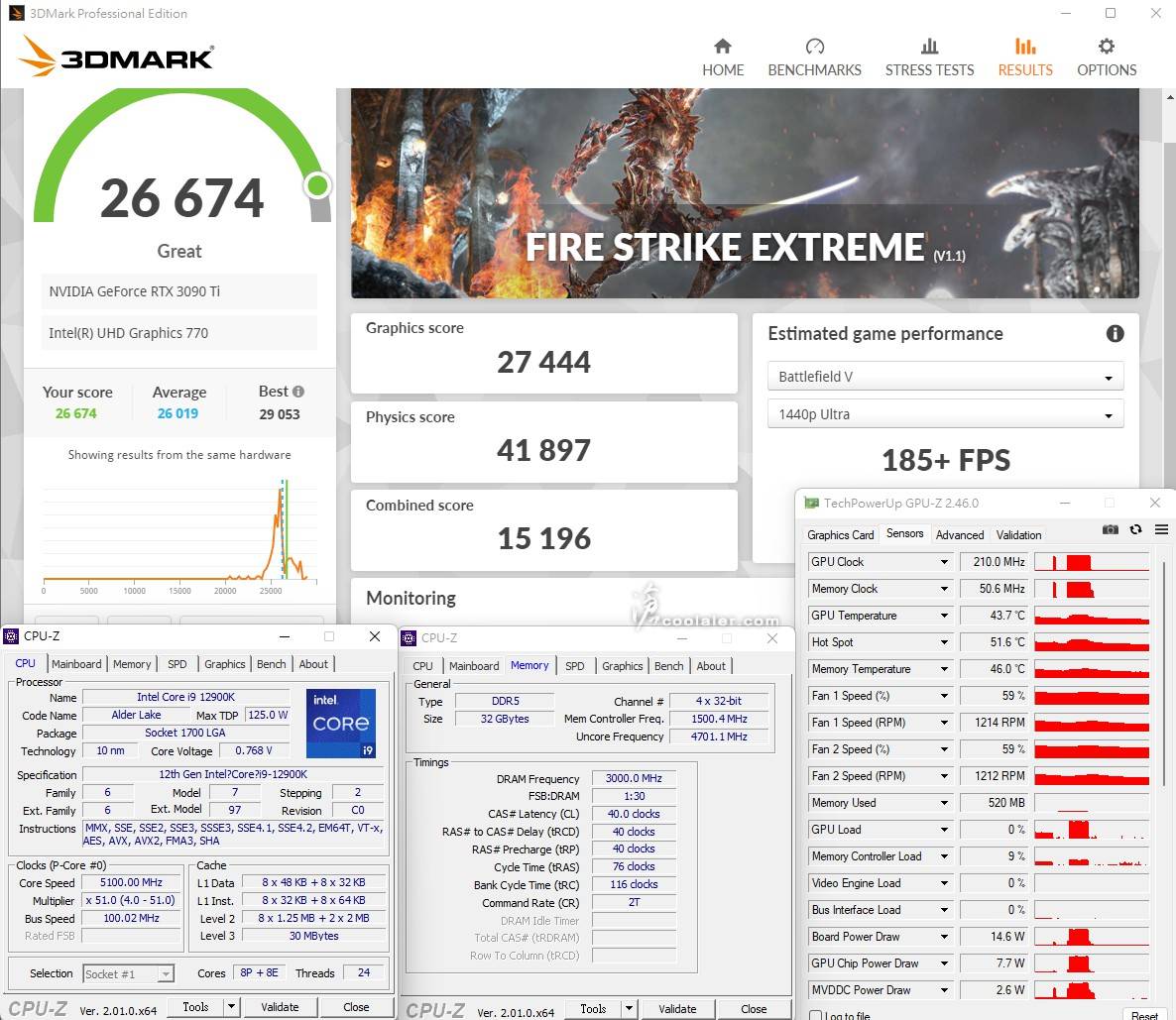This screenshot has width=1176, height=1020.
Task: Expand the Memory Used sensor dropdown
Action: click(944, 803)
